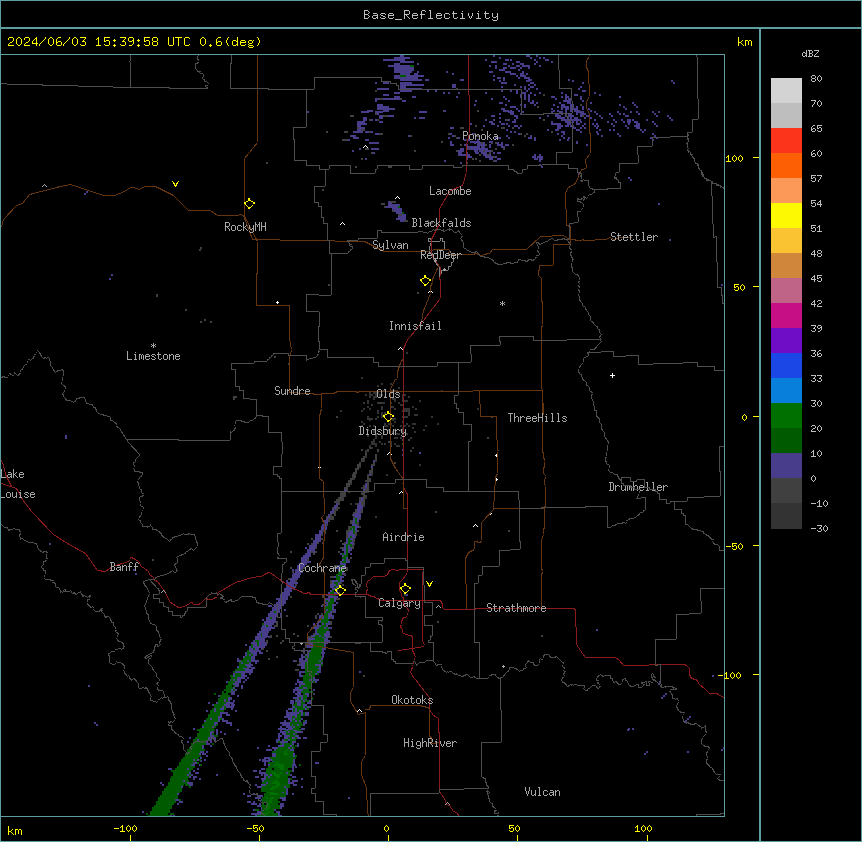Click the Okotoks label
Image resolution: width=862 pixels, height=842 pixels.
pos(412,700)
